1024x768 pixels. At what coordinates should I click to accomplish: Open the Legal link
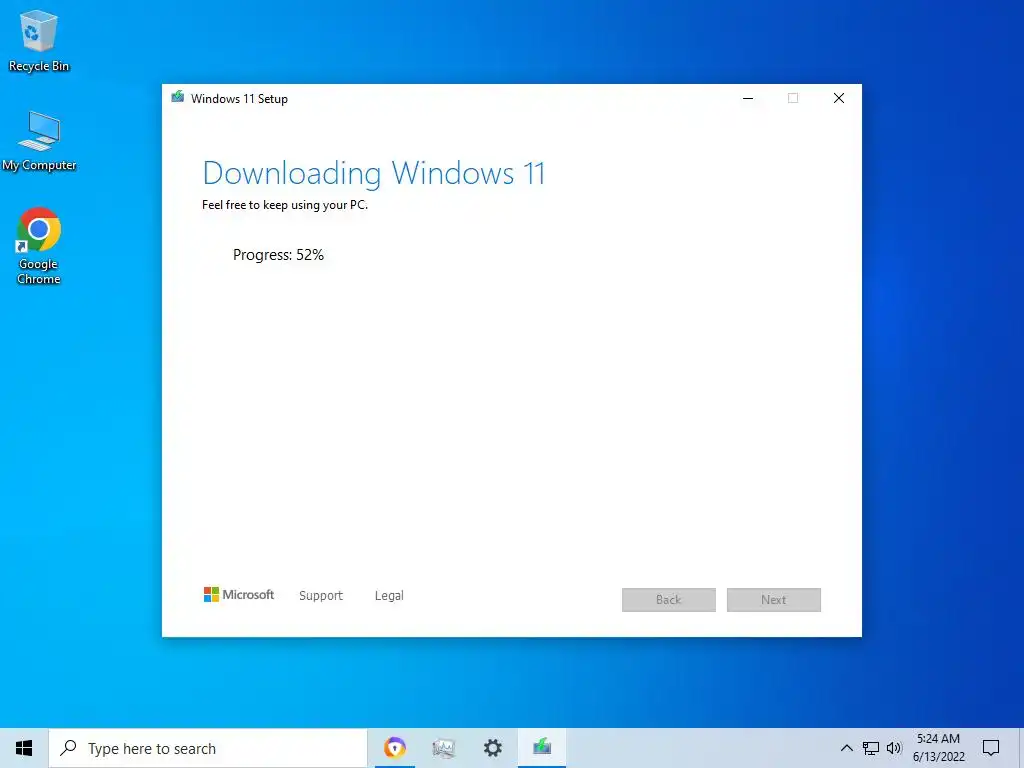pos(389,596)
